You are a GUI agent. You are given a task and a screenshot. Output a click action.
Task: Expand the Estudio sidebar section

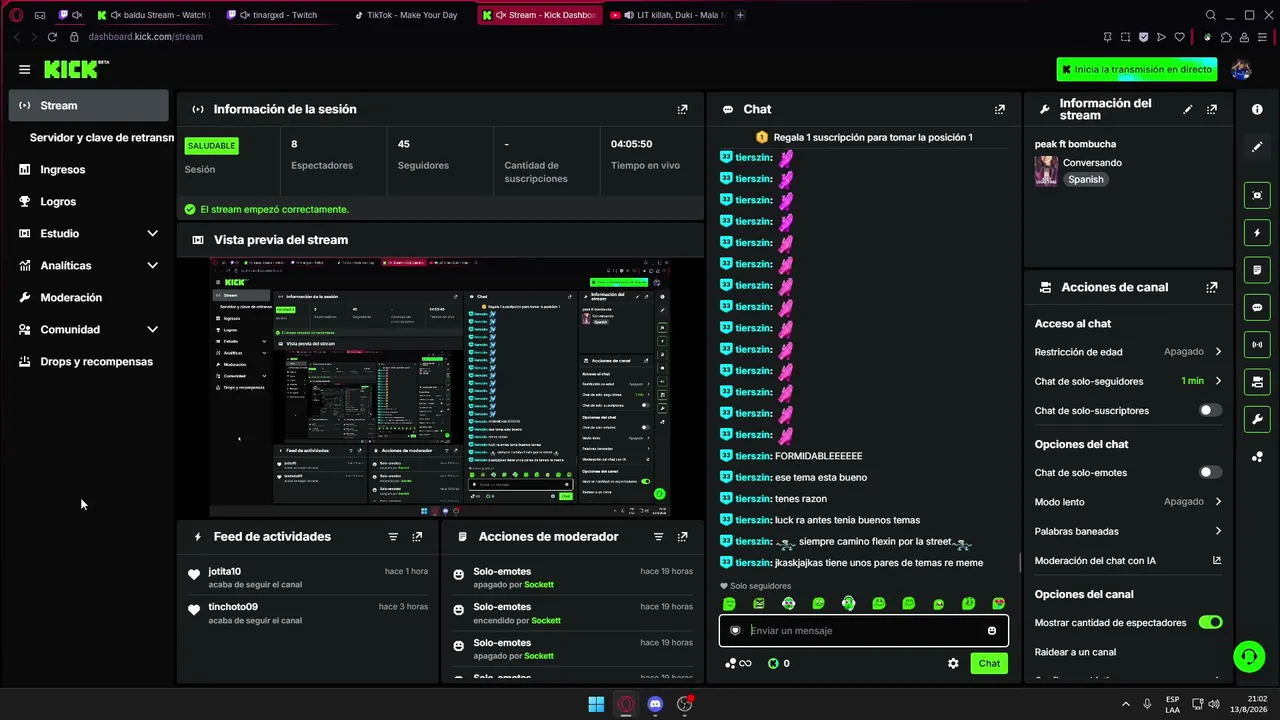(89, 233)
